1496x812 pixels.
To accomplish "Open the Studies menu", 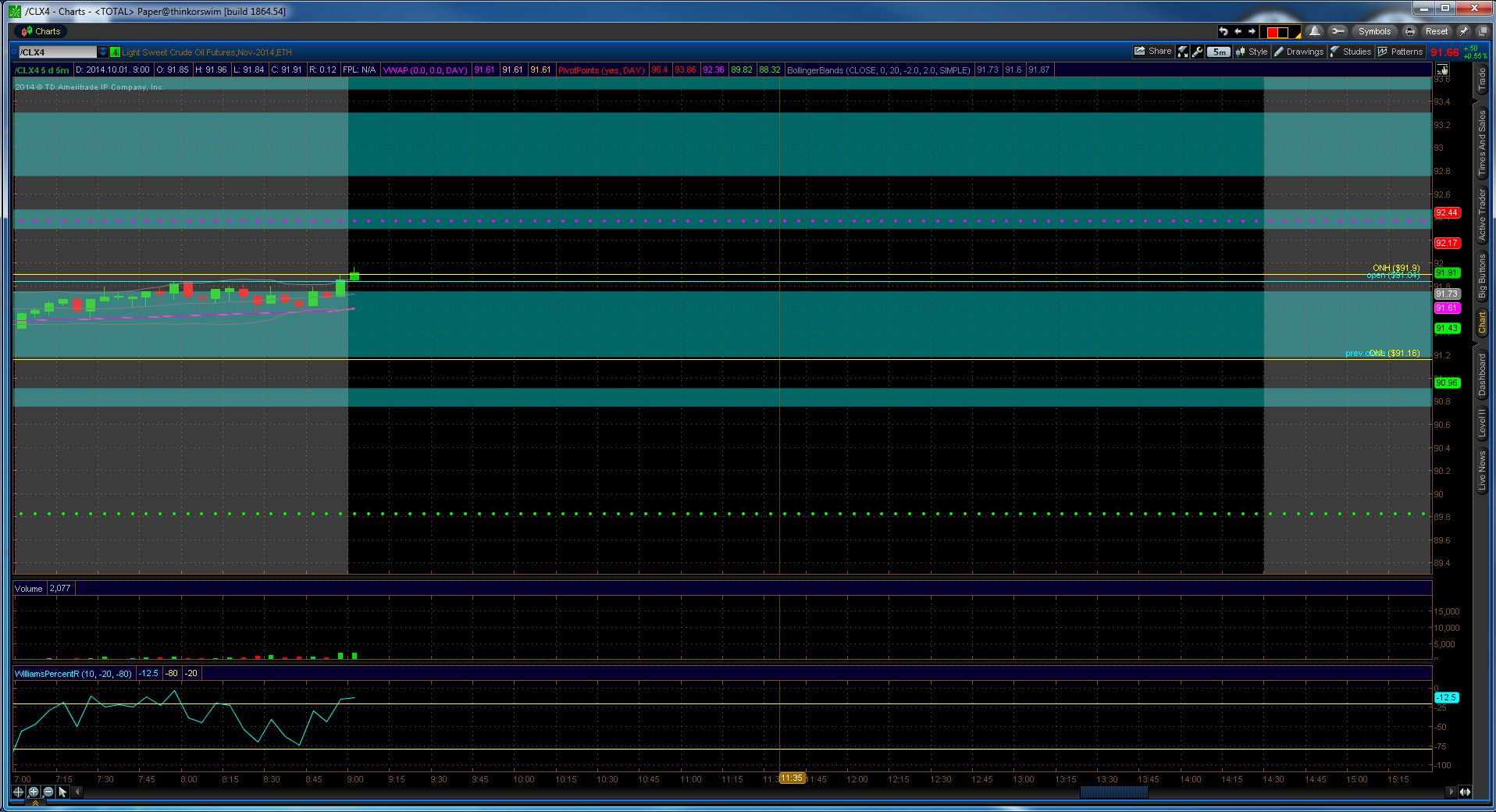I will [1351, 52].
